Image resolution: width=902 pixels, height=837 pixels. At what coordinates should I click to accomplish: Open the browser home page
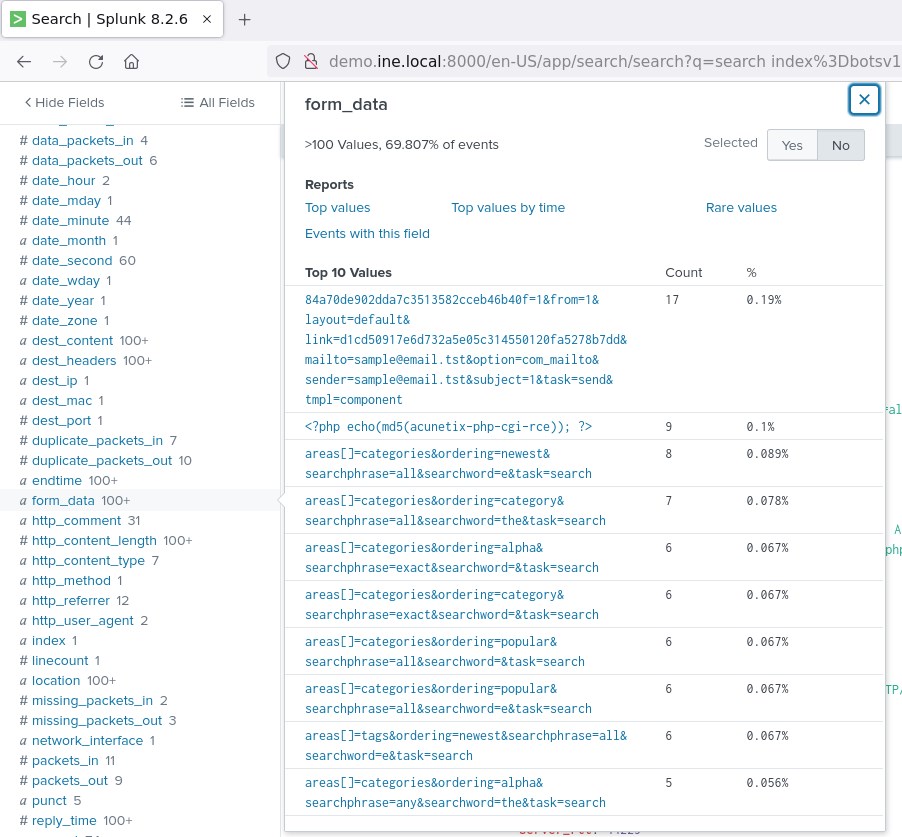pos(132,62)
